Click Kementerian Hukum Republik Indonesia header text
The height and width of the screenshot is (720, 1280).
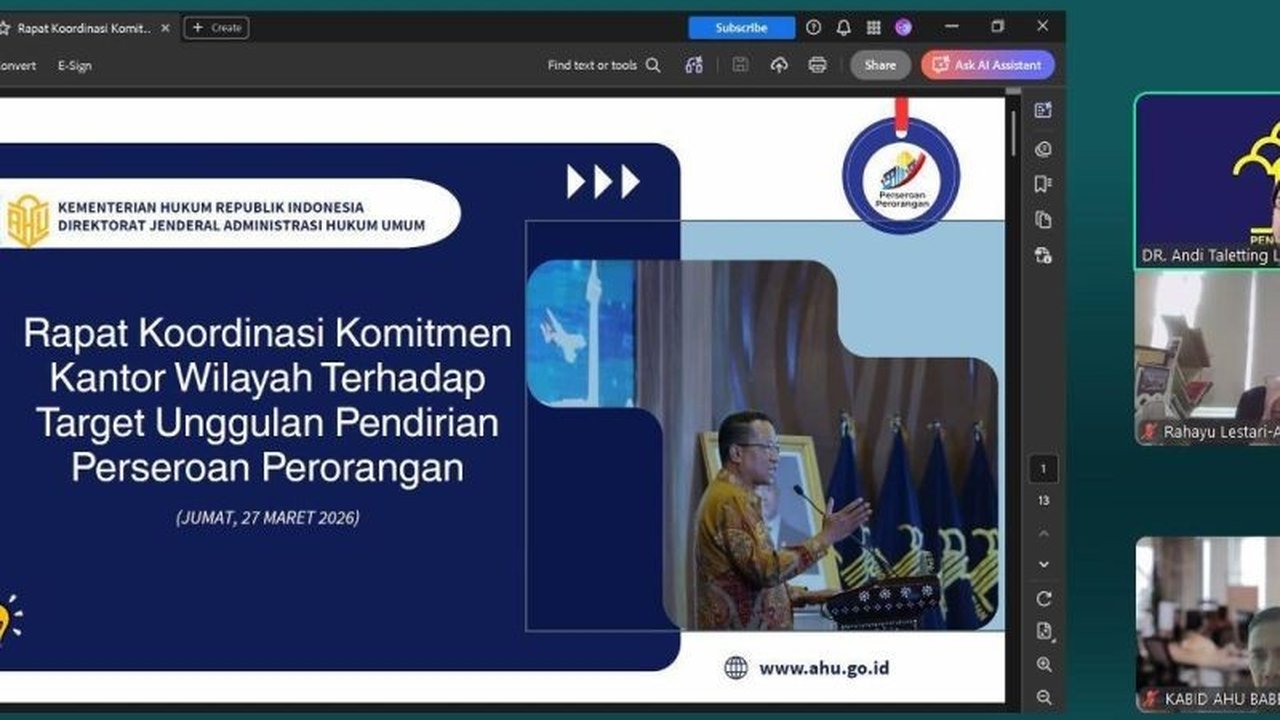(x=211, y=207)
